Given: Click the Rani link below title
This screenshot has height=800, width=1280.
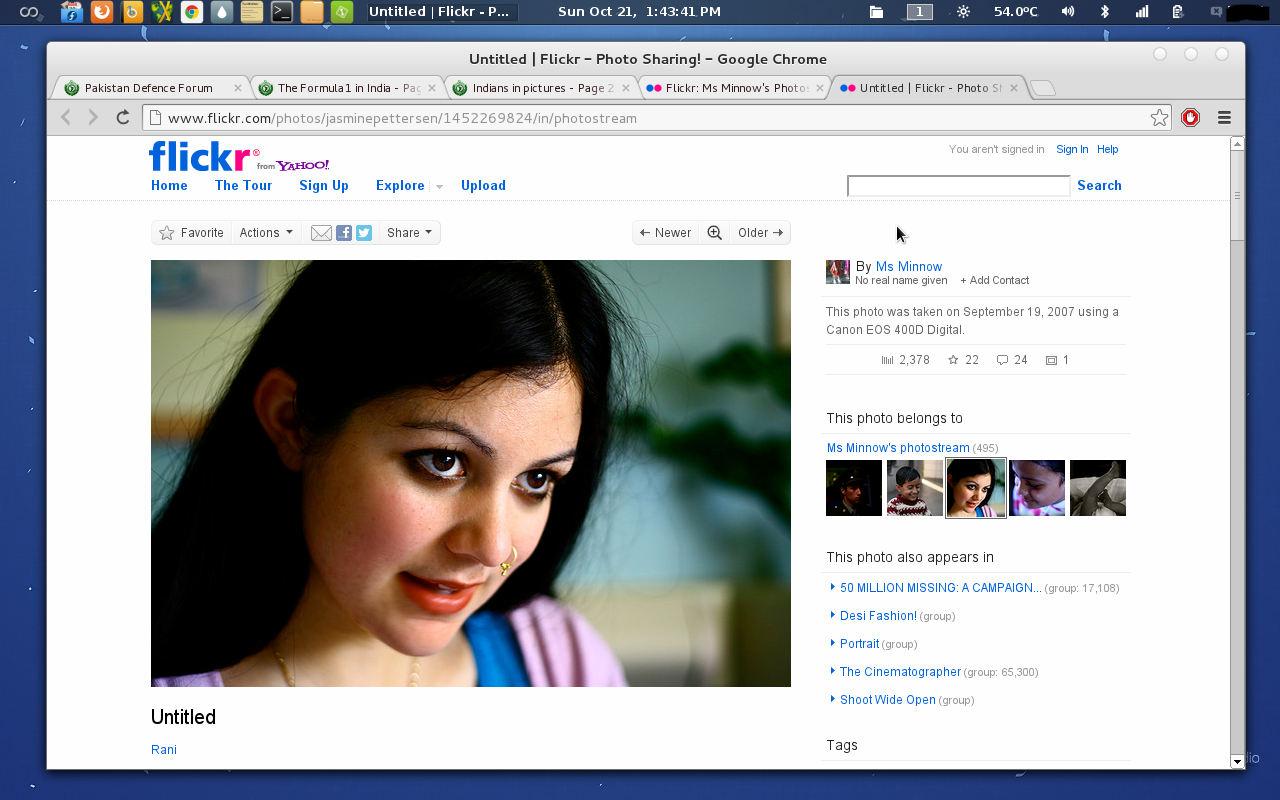Looking at the screenshot, I should coord(164,749).
